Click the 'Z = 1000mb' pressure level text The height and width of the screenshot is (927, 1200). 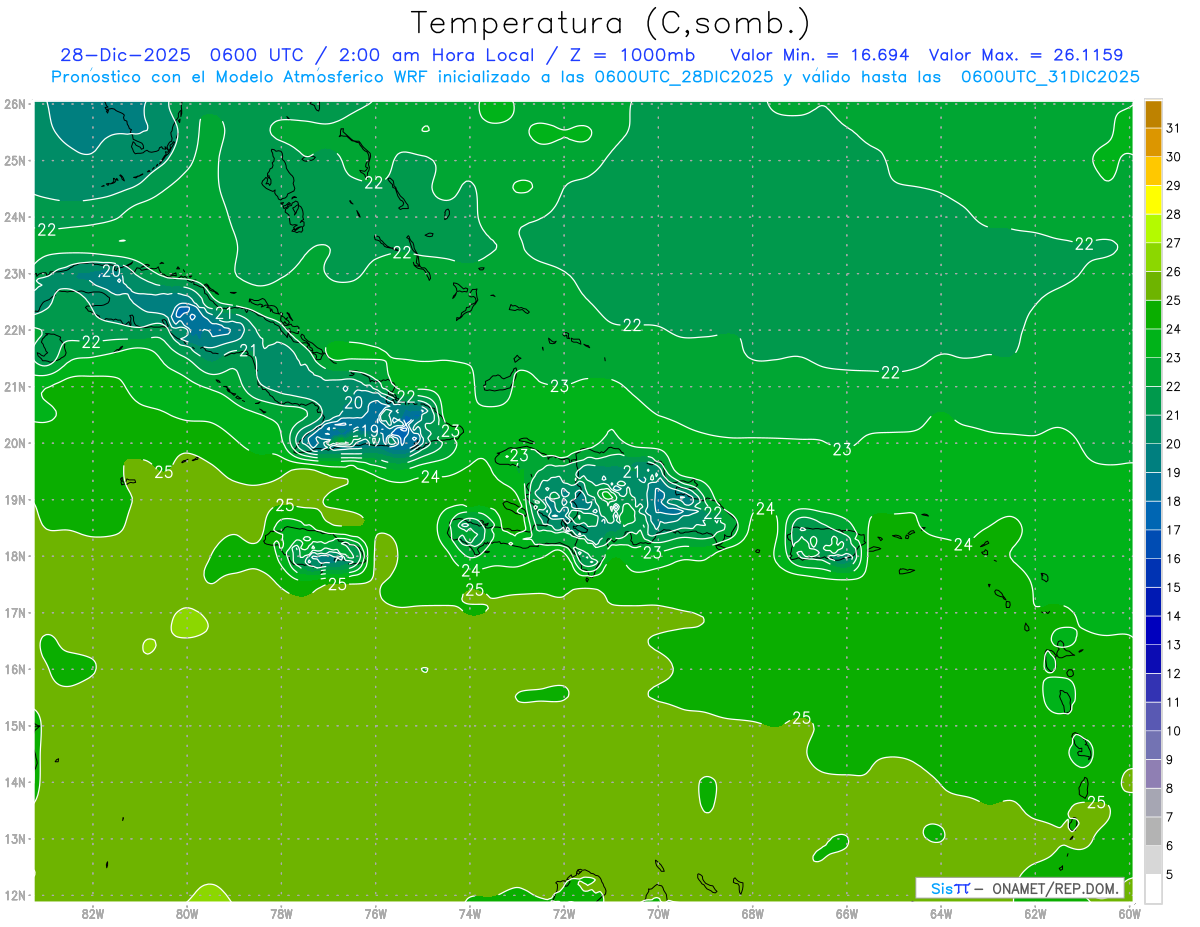pyautogui.click(x=632, y=55)
